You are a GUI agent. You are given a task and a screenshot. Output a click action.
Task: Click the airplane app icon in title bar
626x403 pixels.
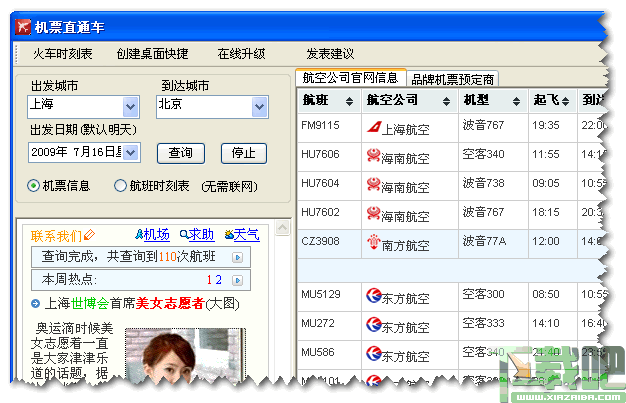22,27
